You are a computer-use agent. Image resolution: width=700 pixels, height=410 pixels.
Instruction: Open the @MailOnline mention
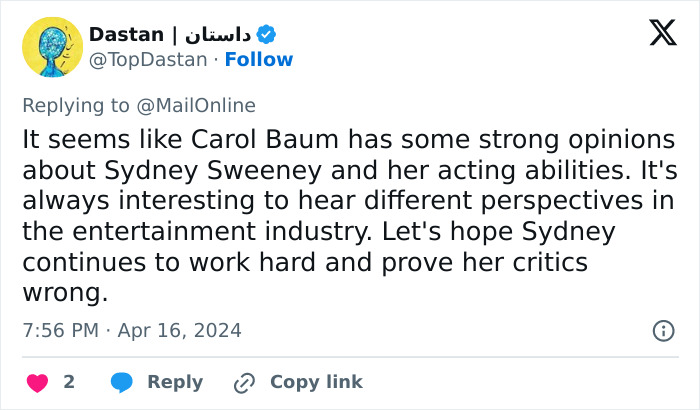(x=196, y=105)
